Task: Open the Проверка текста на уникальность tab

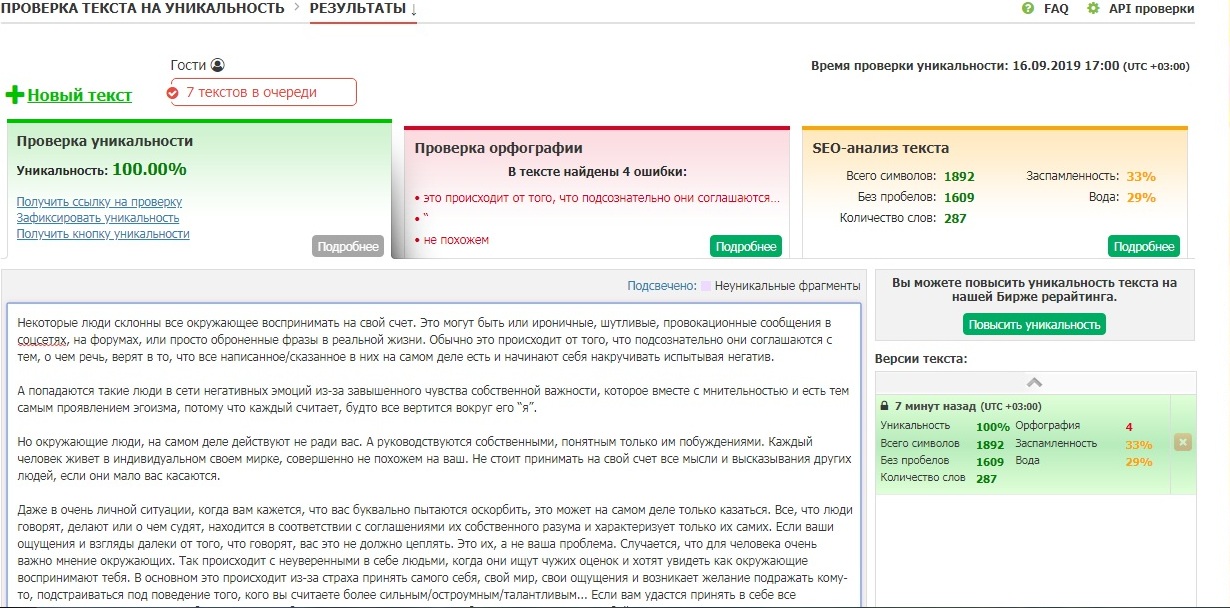Action: [143, 9]
